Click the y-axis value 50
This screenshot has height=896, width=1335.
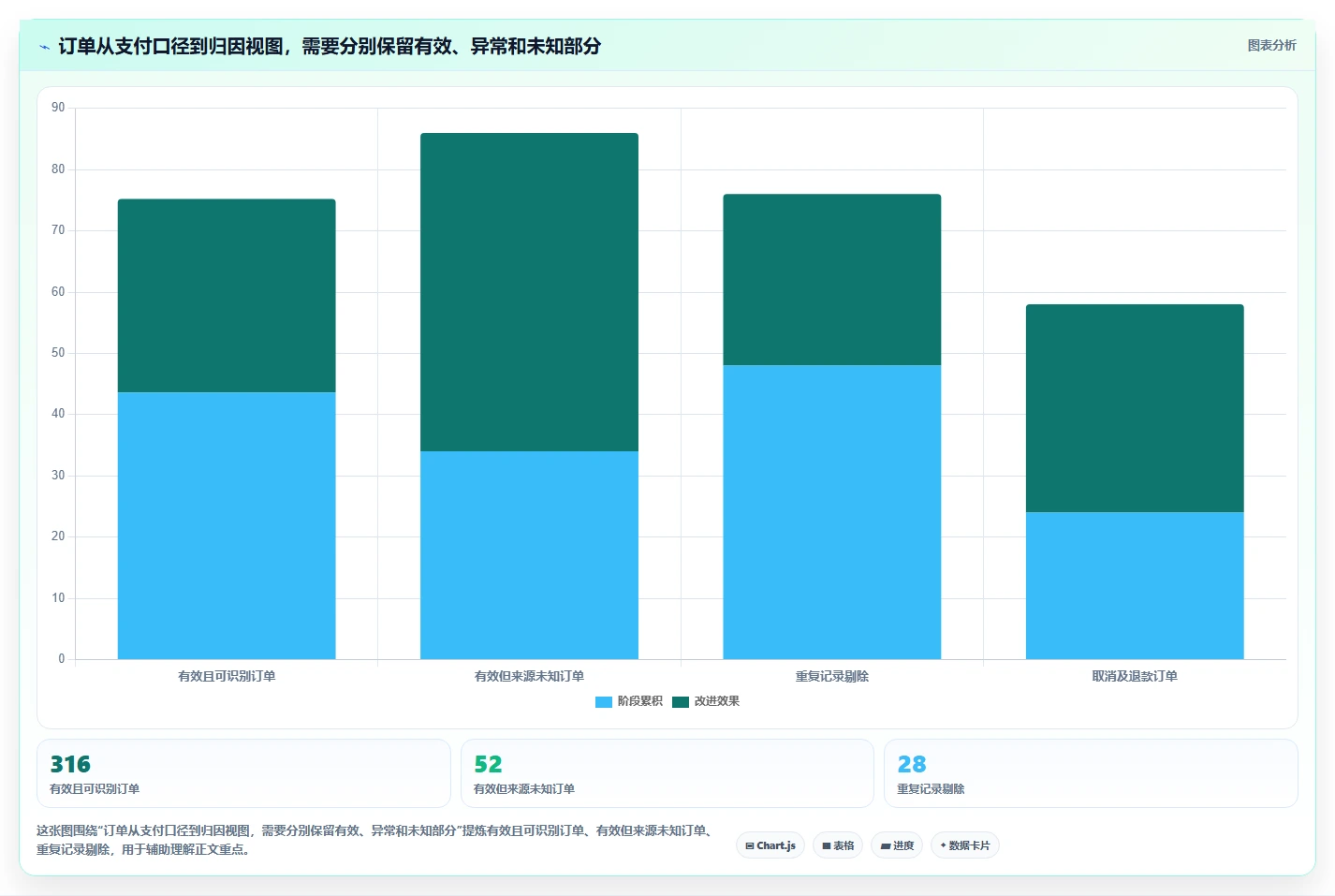point(58,353)
